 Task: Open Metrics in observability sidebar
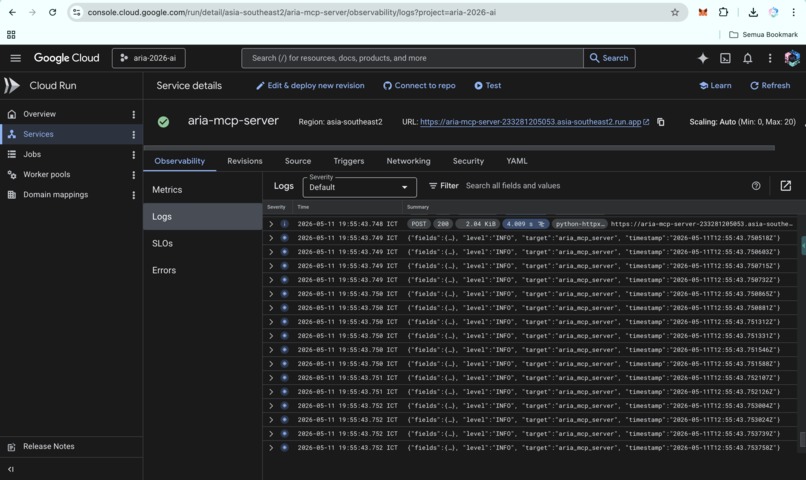click(x=203, y=190)
